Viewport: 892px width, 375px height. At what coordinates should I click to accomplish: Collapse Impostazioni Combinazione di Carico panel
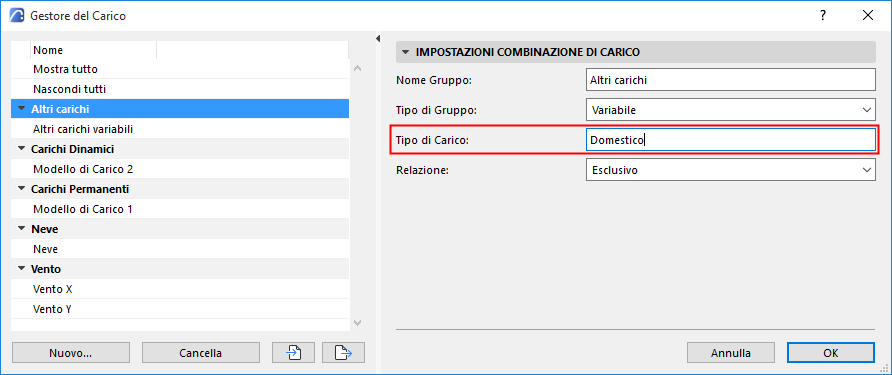click(406, 52)
